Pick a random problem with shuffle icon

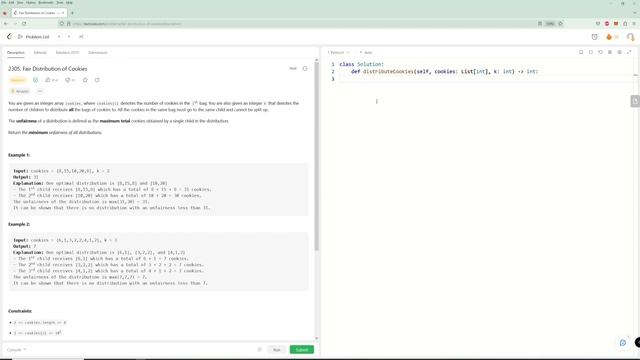pyautogui.click(x=81, y=37)
